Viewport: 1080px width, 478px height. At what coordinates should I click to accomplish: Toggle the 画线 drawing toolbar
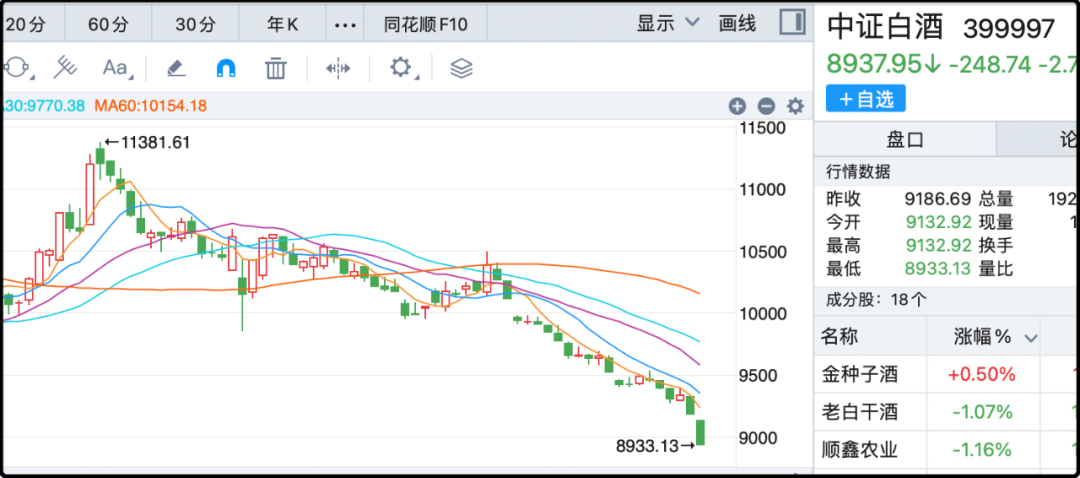click(x=737, y=23)
